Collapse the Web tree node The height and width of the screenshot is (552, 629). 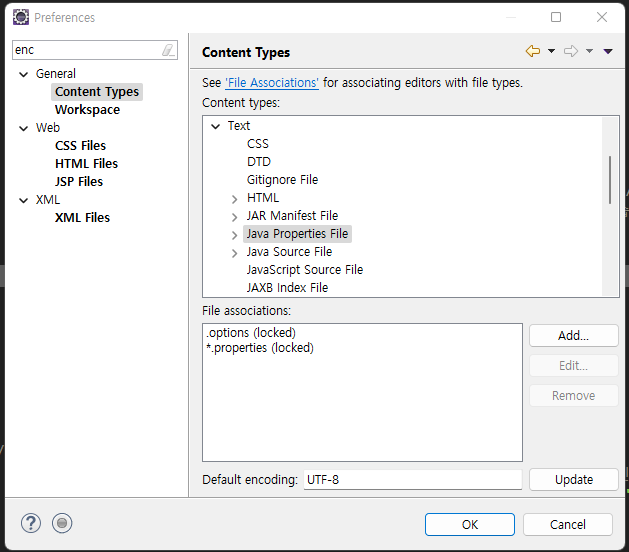coord(24,128)
